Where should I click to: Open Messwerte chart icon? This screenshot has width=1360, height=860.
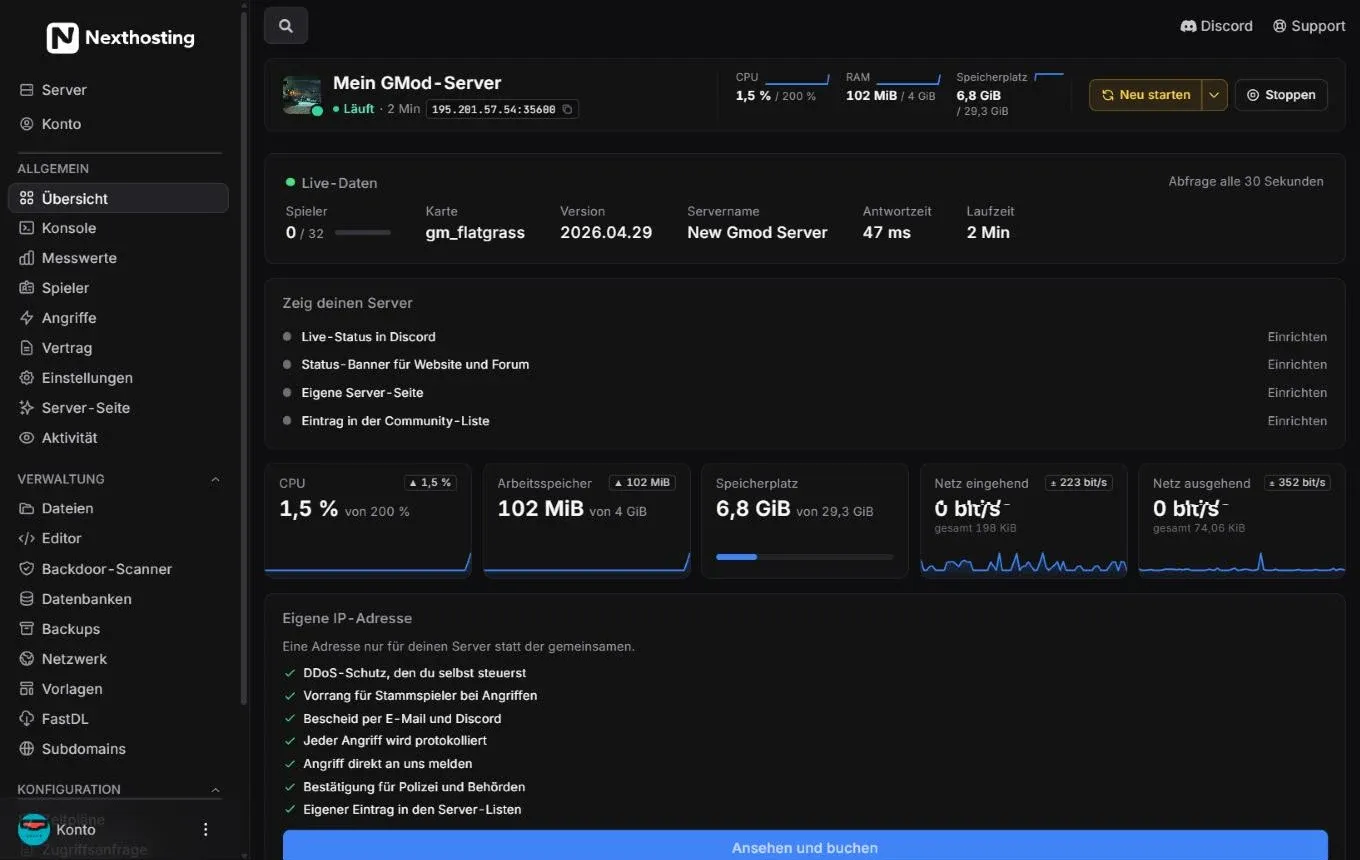27,258
